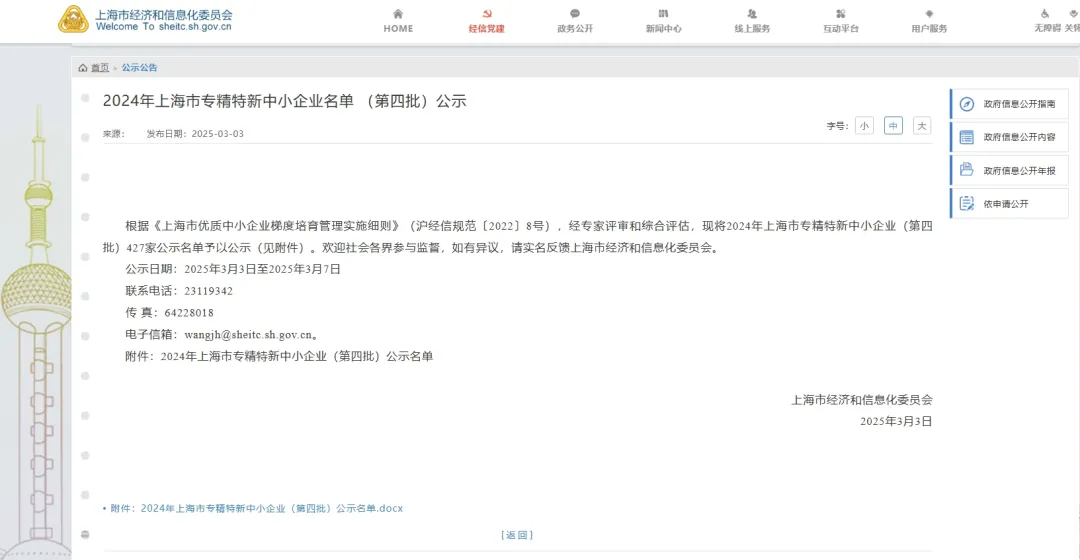The height and width of the screenshot is (560, 1080).
Task: Set font size to 小 (small)
Action: tap(864, 126)
